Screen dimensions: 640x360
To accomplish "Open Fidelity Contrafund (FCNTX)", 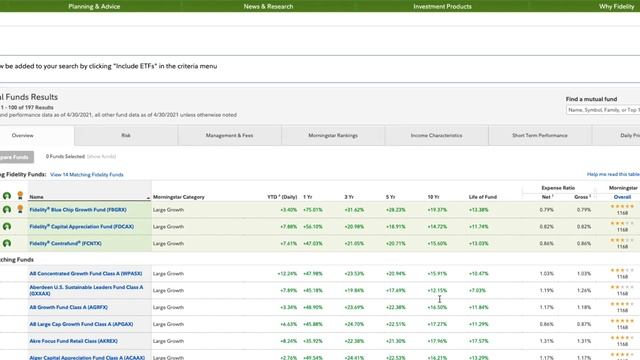I will [65, 243].
